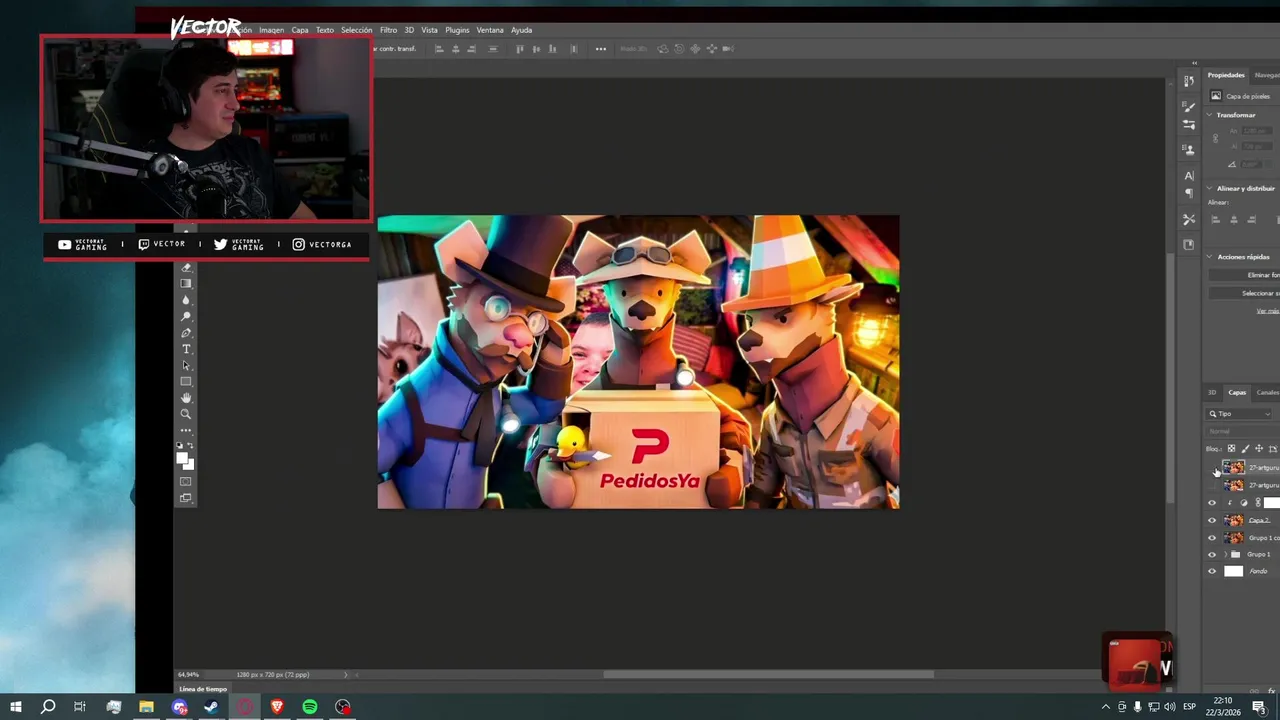This screenshot has height=720, width=1280.
Task: Open the Ayuda menu
Action: click(x=522, y=30)
